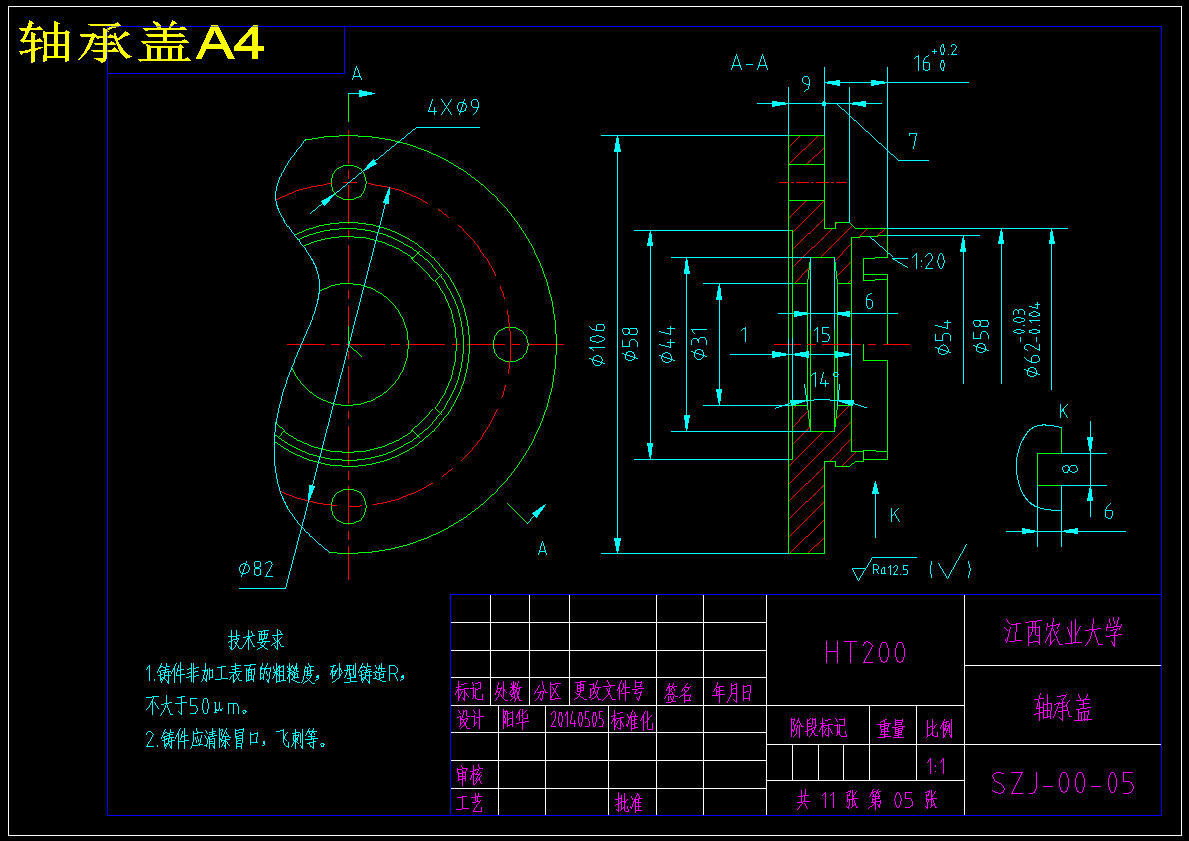Pick the φ31 dimension text
Image resolution: width=1189 pixels, height=841 pixels.
tap(699, 344)
